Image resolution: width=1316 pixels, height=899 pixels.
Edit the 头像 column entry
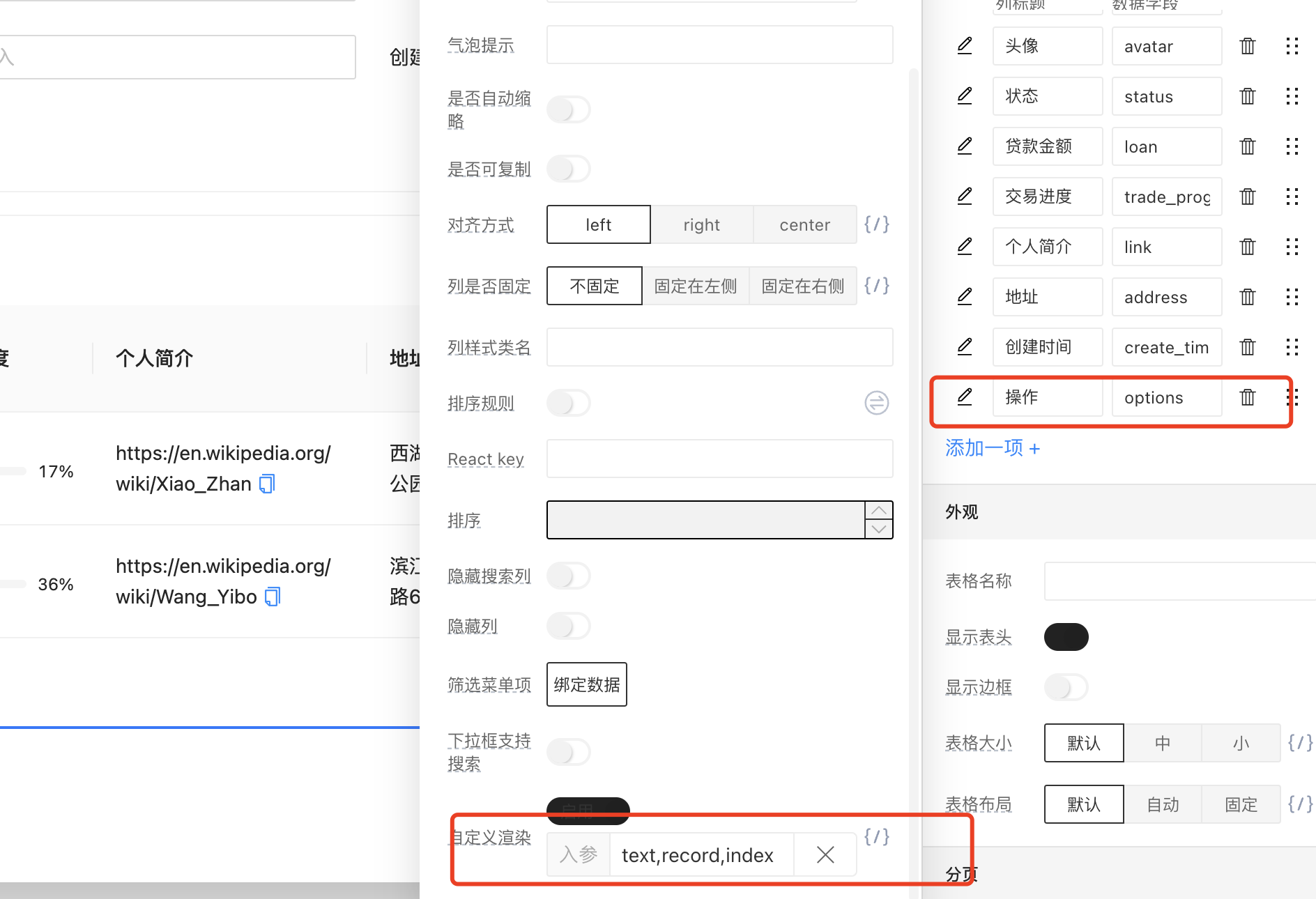(965, 46)
